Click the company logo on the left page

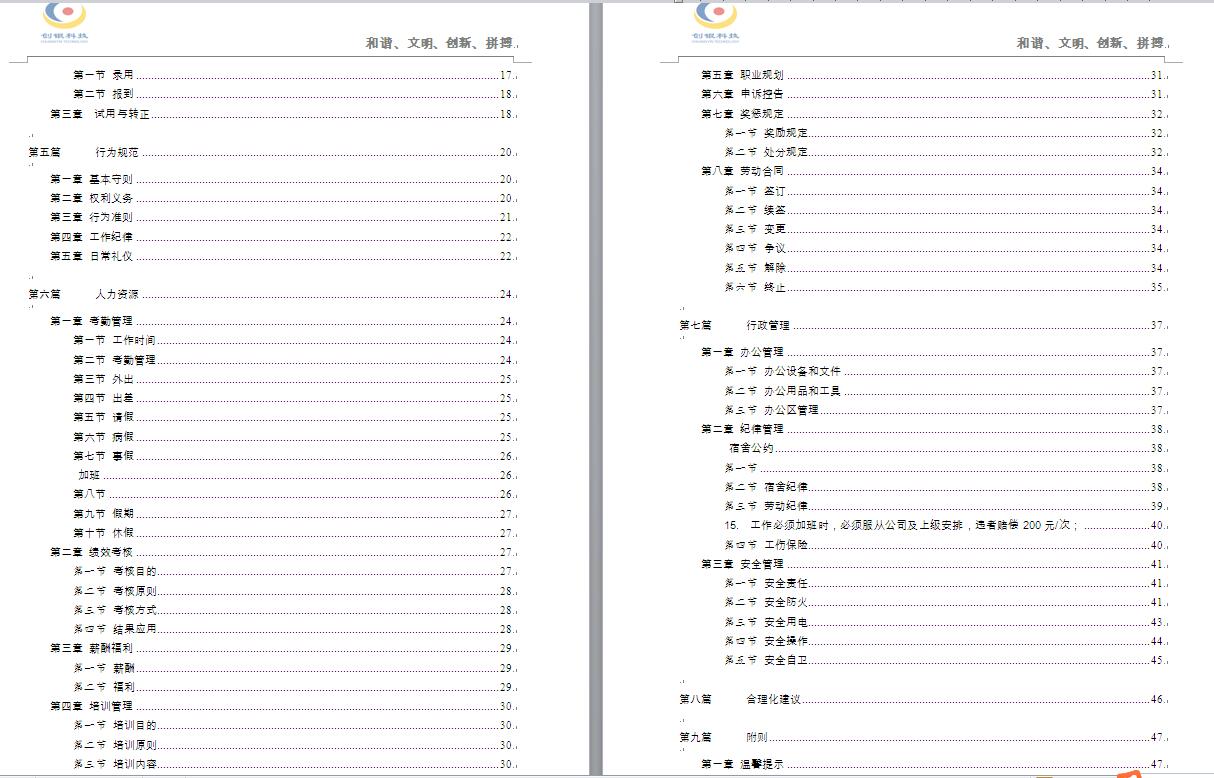[x=65, y=21]
